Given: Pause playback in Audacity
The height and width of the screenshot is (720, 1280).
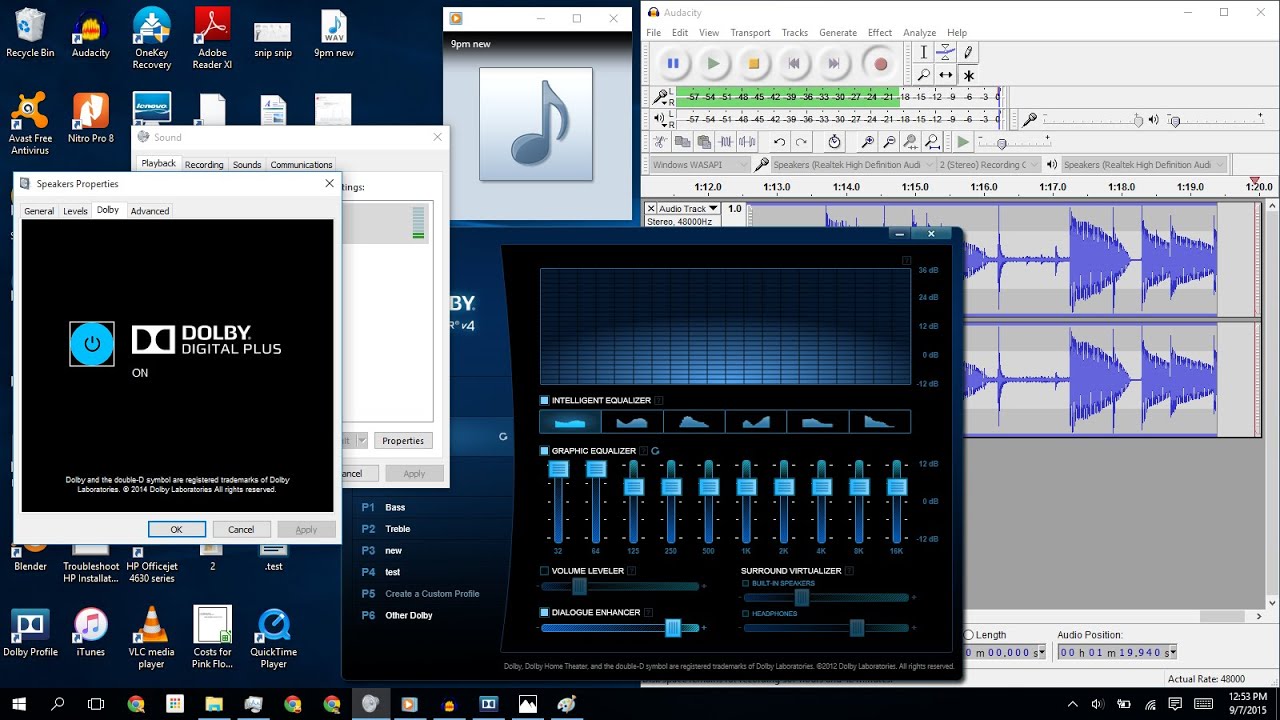Looking at the screenshot, I should point(673,63).
